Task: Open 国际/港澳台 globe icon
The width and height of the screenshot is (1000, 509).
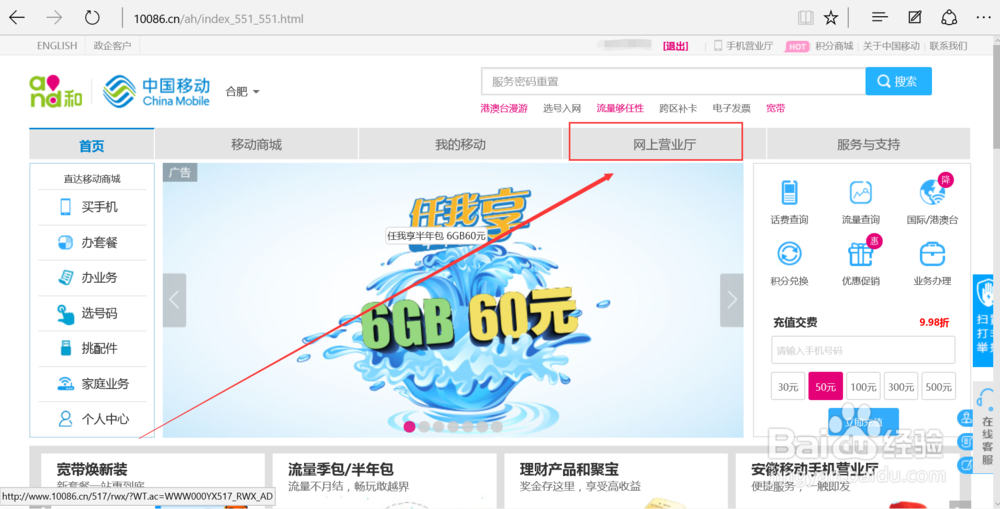Action: point(932,192)
